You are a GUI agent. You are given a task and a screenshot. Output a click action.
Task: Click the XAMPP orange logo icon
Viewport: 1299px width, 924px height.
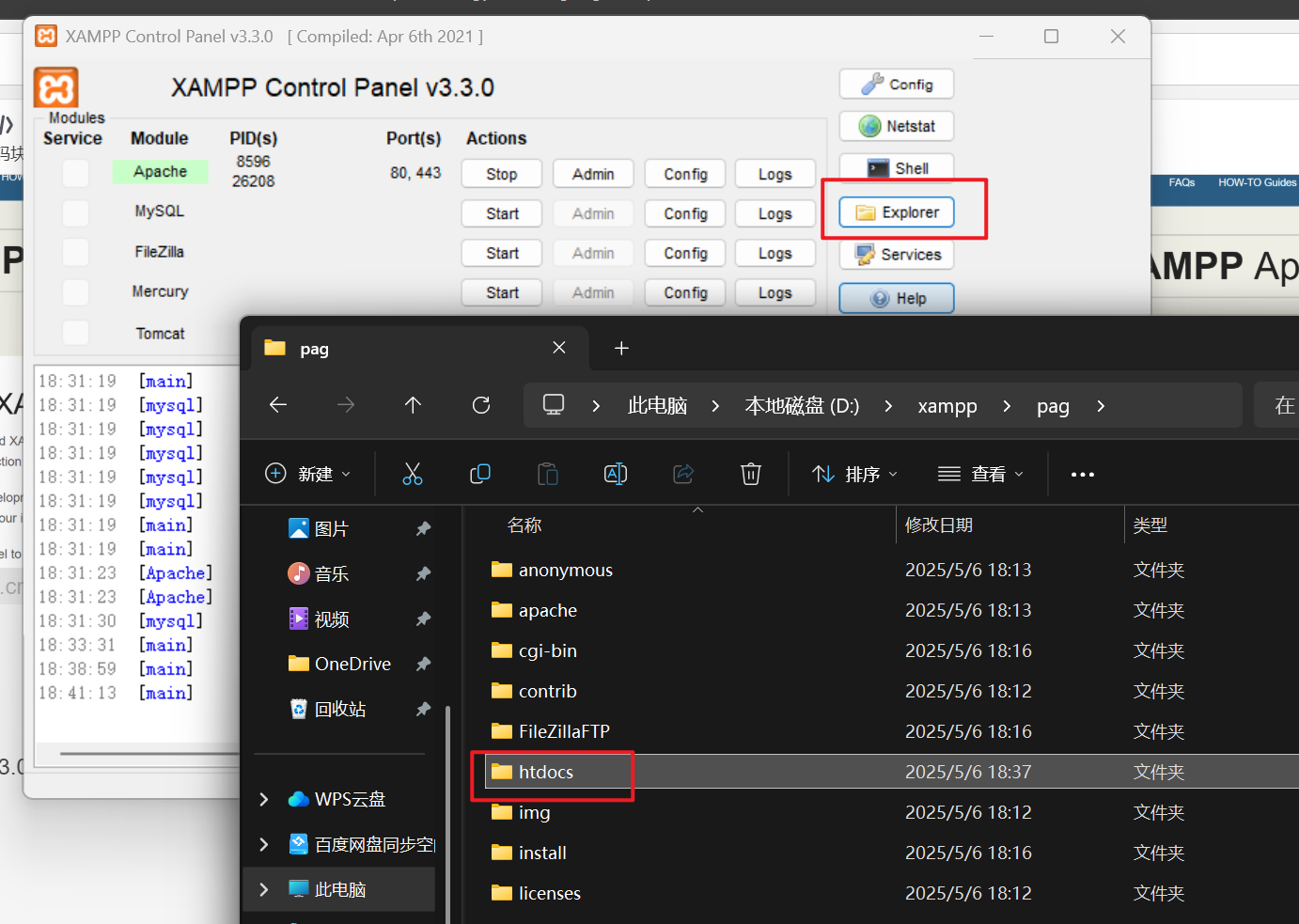[x=56, y=88]
